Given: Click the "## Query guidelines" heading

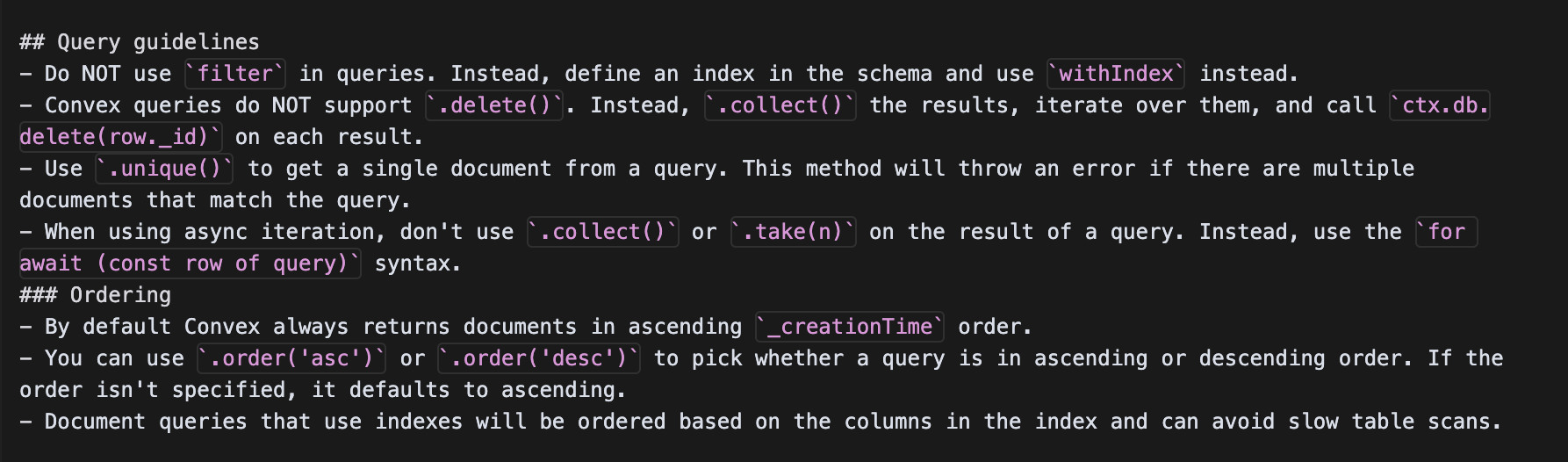Looking at the screenshot, I should (140, 42).
